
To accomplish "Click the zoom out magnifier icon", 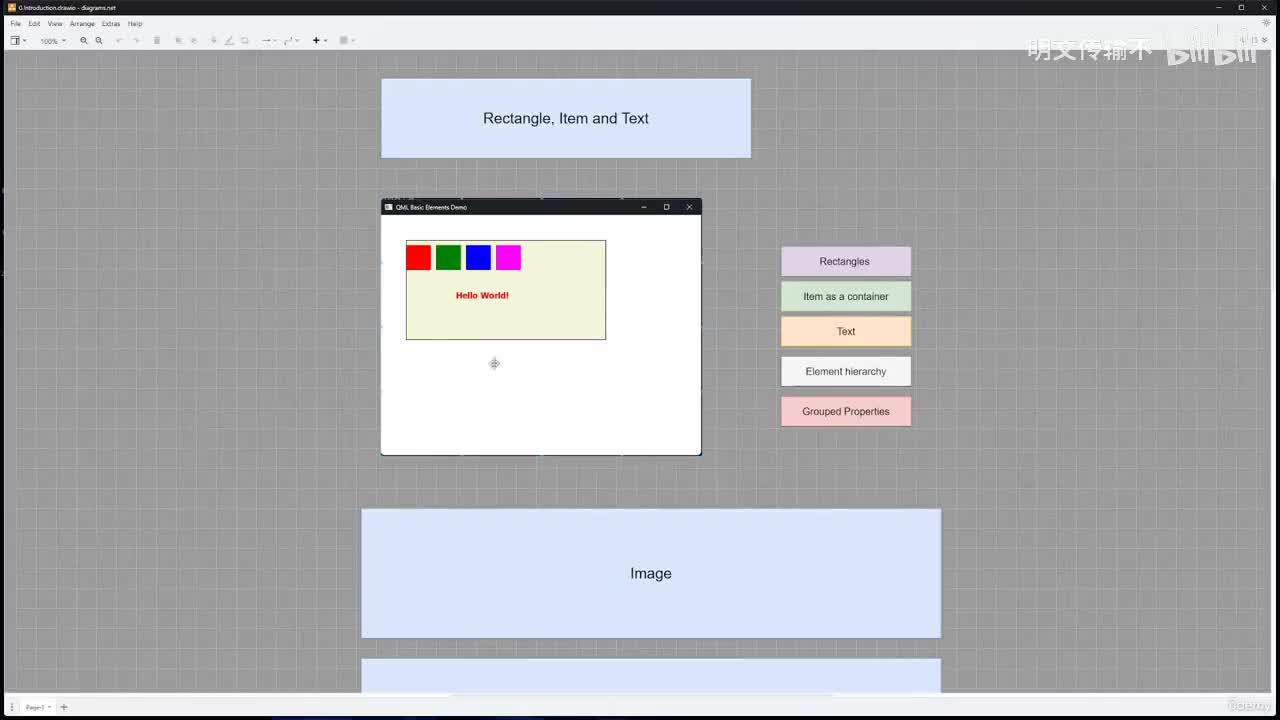I will (99, 41).
